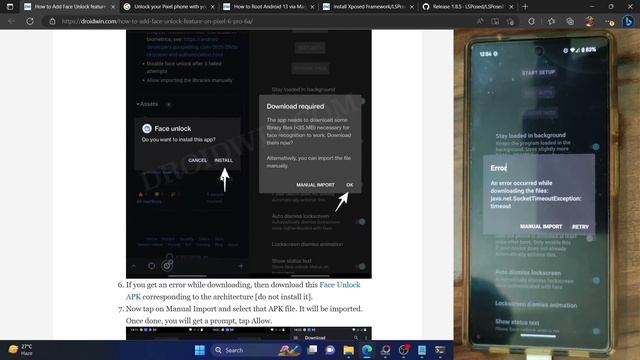View site information lock icon
Image resolution: width=640 pixels, height=360 pixels.
click(x=52, y=21)
